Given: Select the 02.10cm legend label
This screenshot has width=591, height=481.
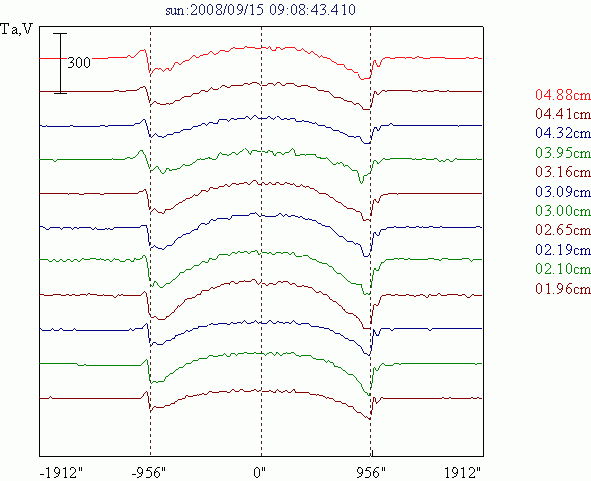Looking at the screenshot, I should 563,269.
